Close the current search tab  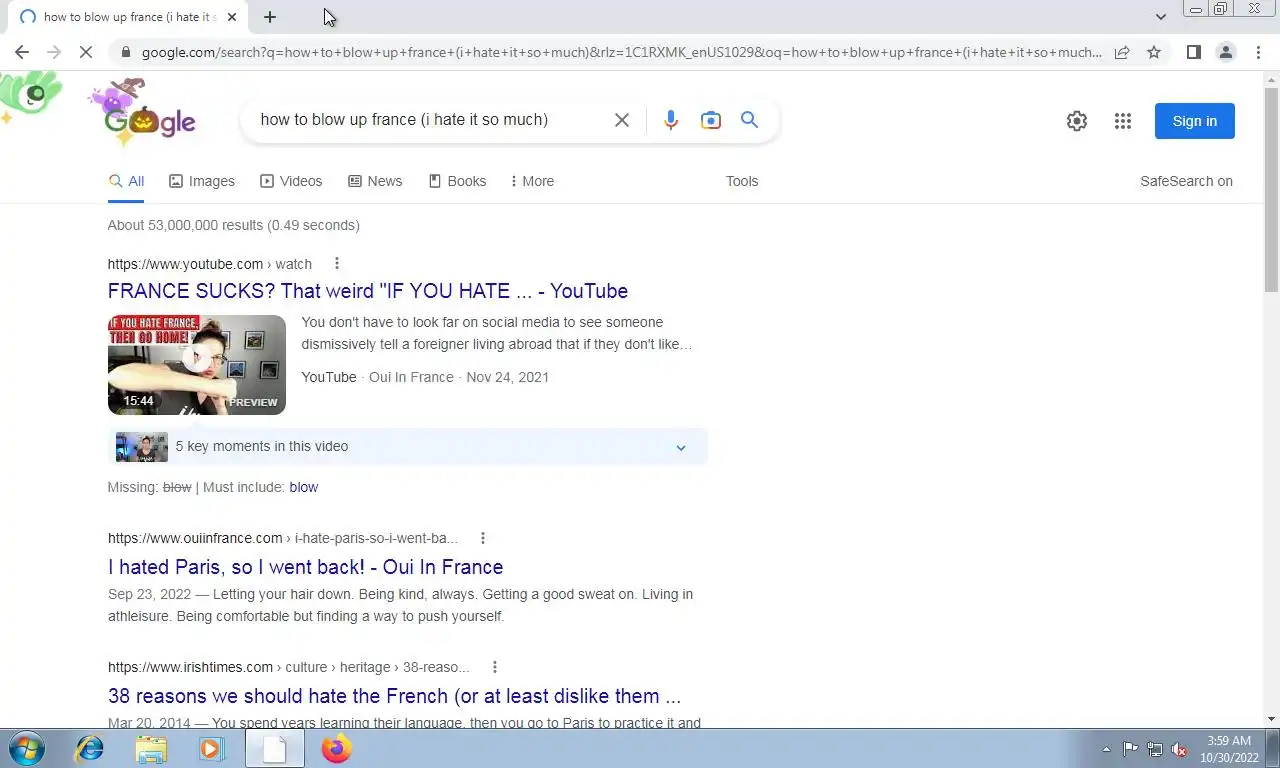[232, 17]
